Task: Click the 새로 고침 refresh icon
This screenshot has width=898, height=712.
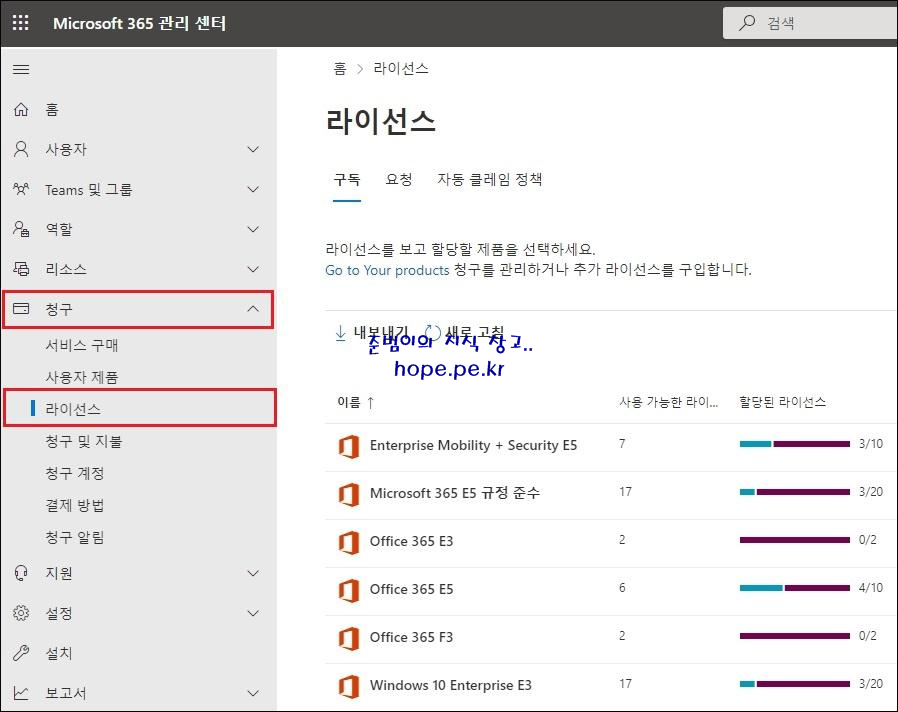Action: pyautogui.click(x=432, y=333)
